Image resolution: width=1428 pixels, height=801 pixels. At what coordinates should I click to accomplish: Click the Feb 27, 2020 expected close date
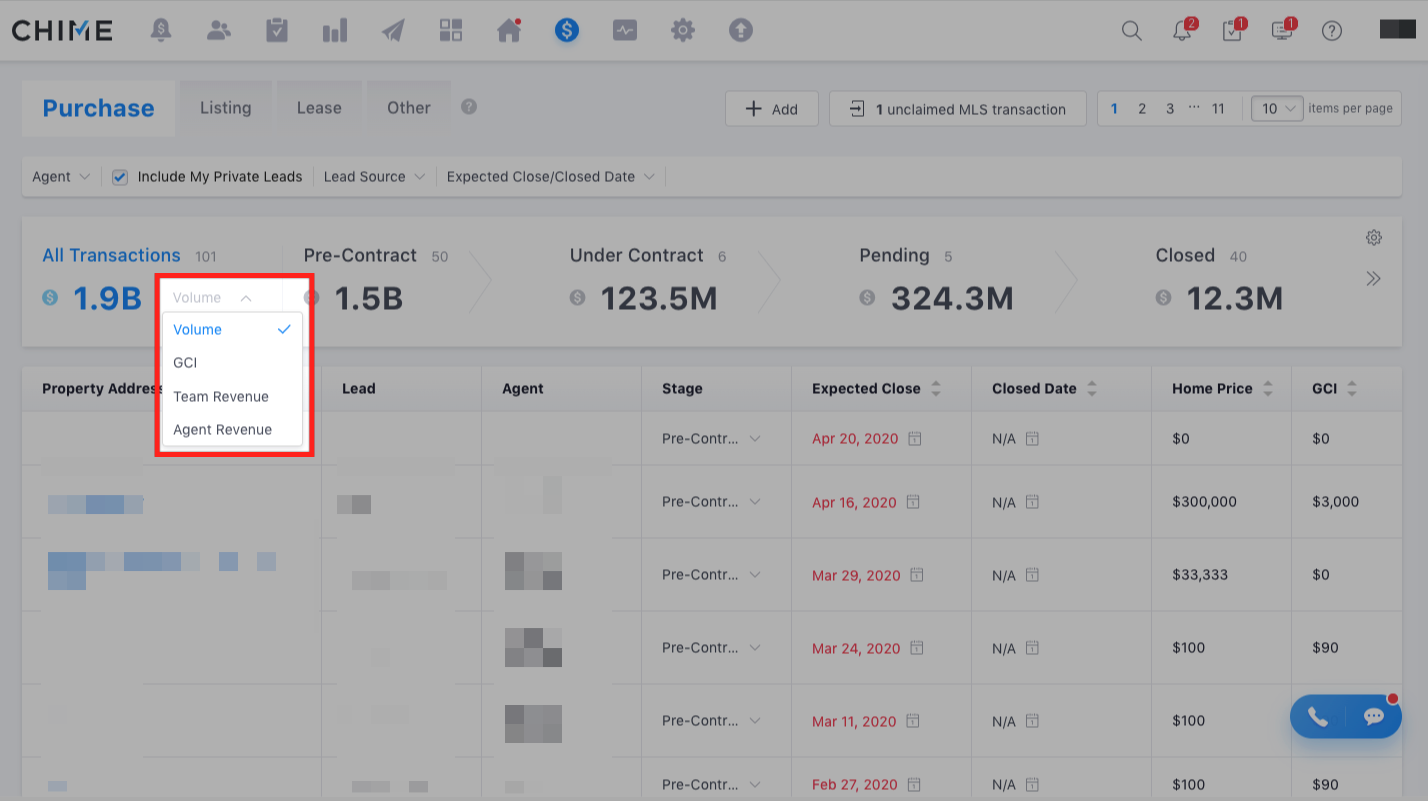pos(856,784)
